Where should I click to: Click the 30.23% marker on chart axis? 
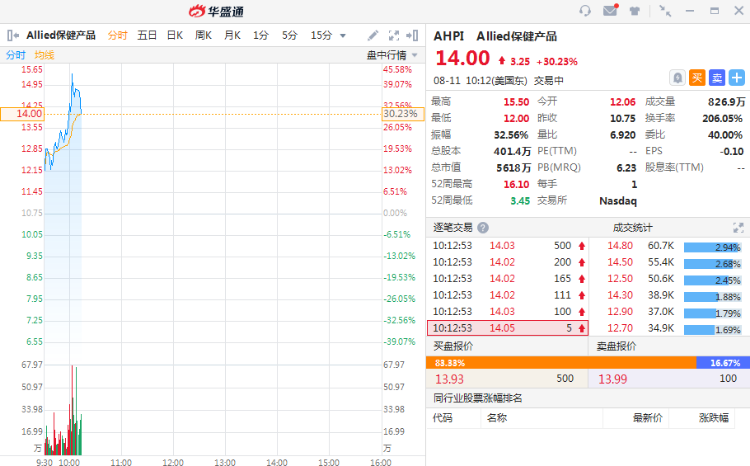pos(403,114)
